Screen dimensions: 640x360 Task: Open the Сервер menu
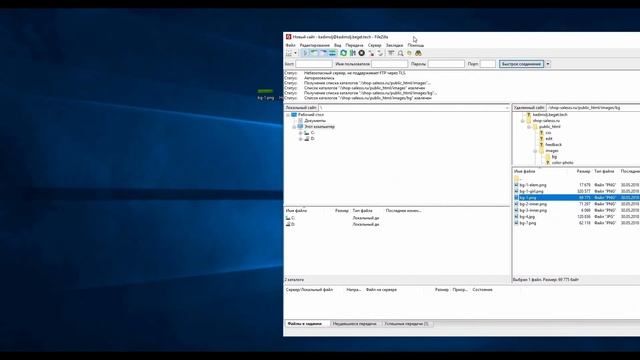coord(374,45)
